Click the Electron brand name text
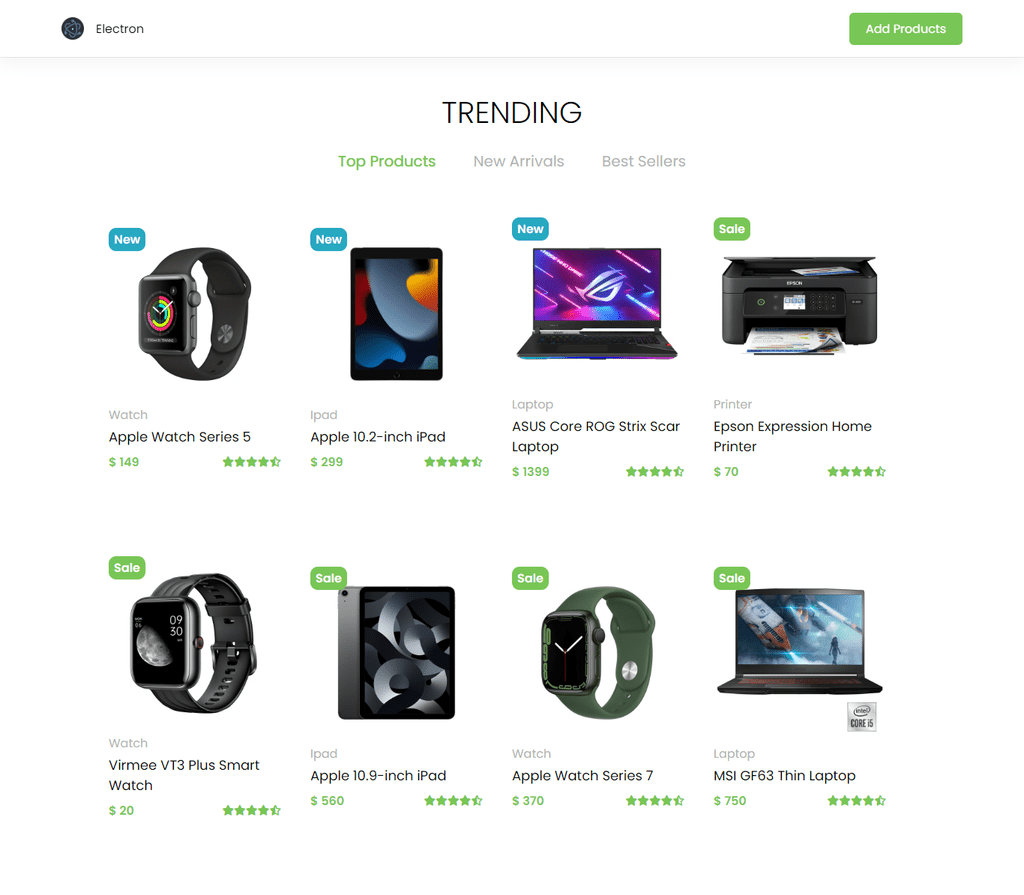The height and width of the screenshot is (895, 1024). 120,29
